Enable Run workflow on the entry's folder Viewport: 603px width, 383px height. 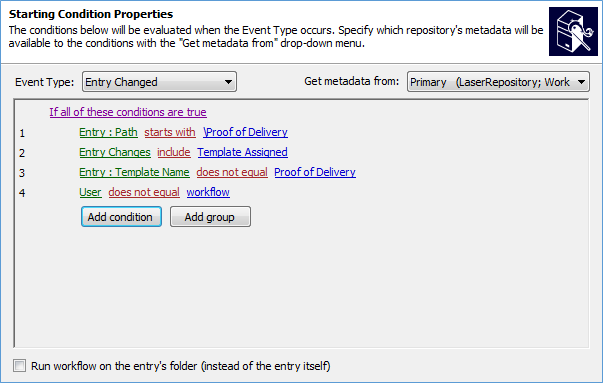(19, 365)
